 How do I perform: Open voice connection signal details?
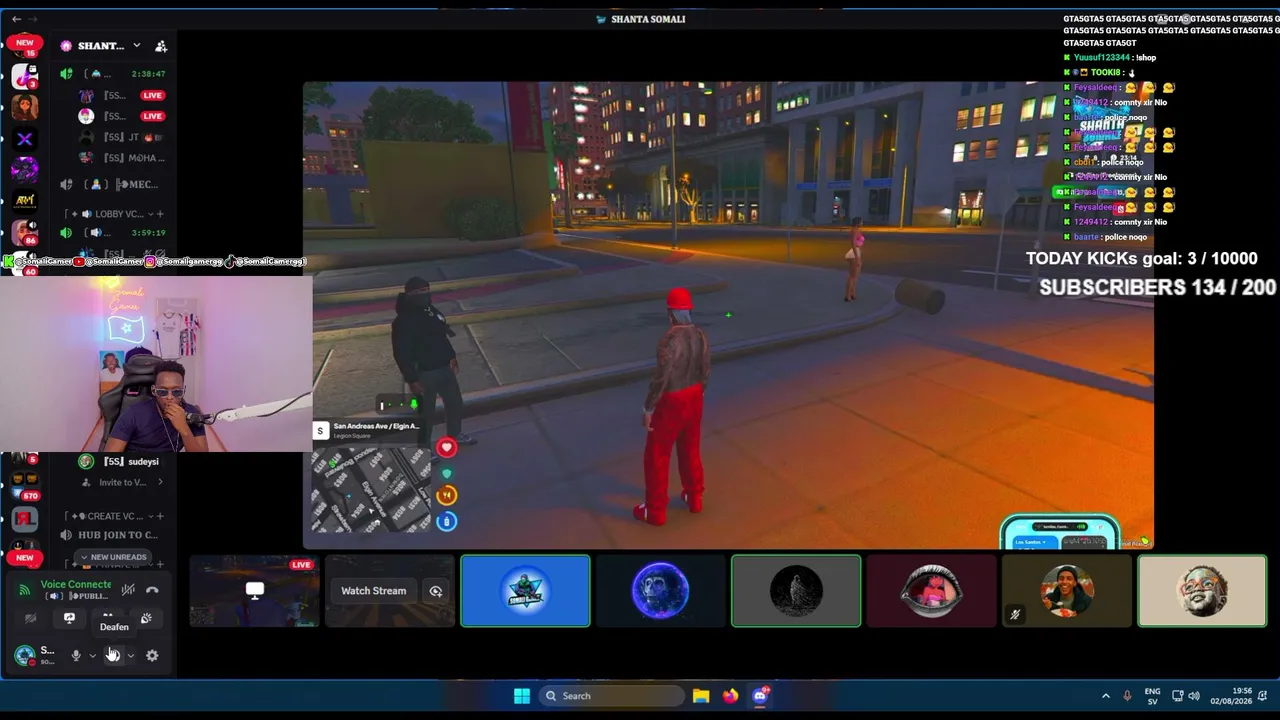(x=24, y=590)
